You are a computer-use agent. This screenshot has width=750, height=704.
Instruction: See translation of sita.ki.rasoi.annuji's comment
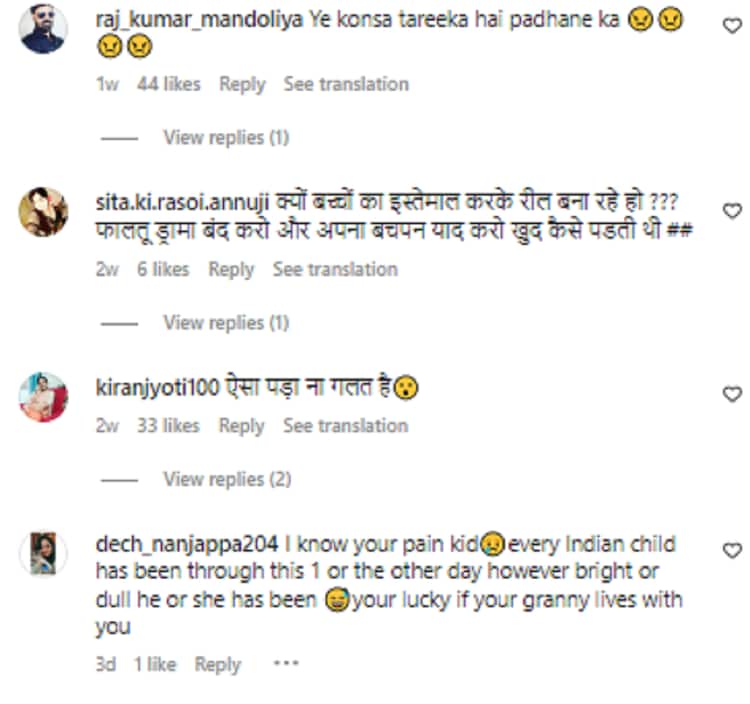(335, 269)
